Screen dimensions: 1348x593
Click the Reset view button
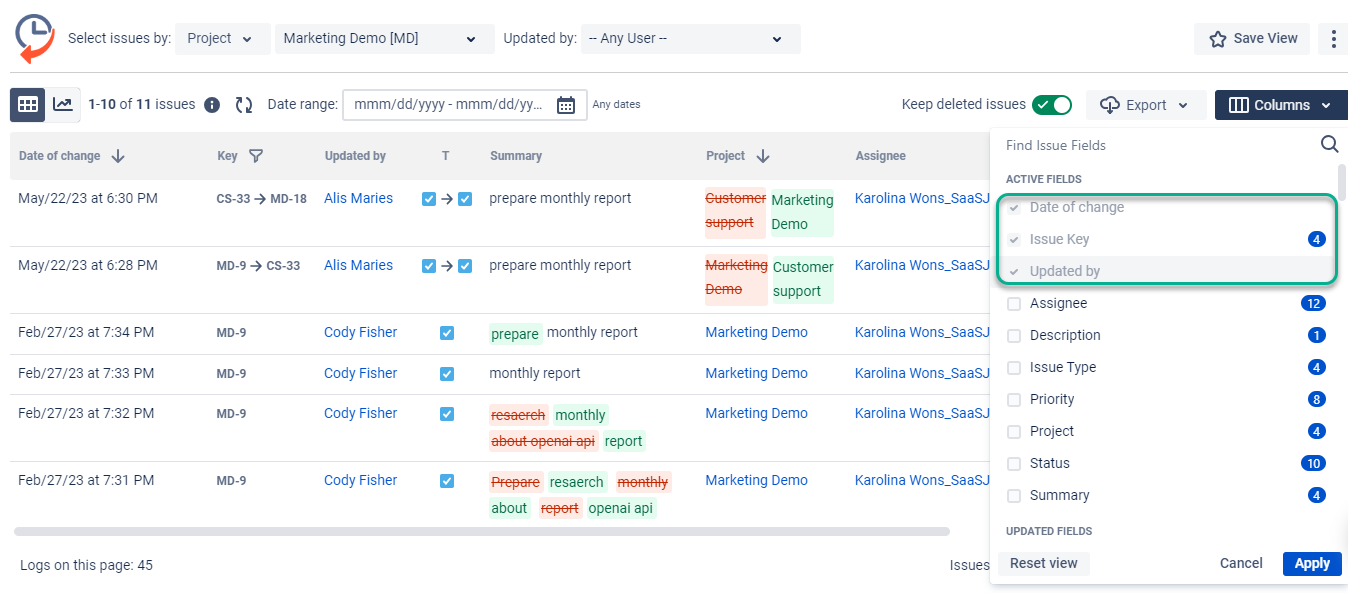click(x=1043, y=563)
